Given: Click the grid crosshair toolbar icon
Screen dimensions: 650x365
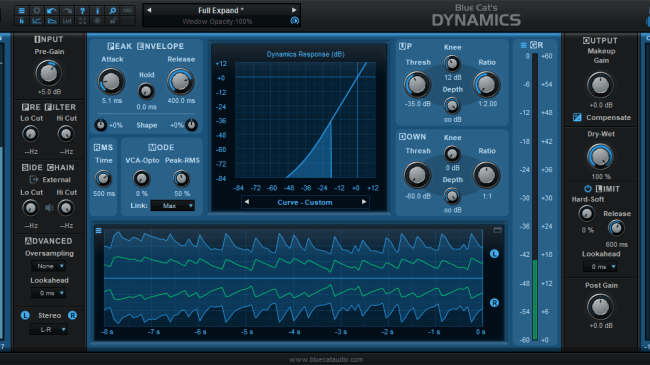Looking at the screenshot, I should tap(97, 21).
